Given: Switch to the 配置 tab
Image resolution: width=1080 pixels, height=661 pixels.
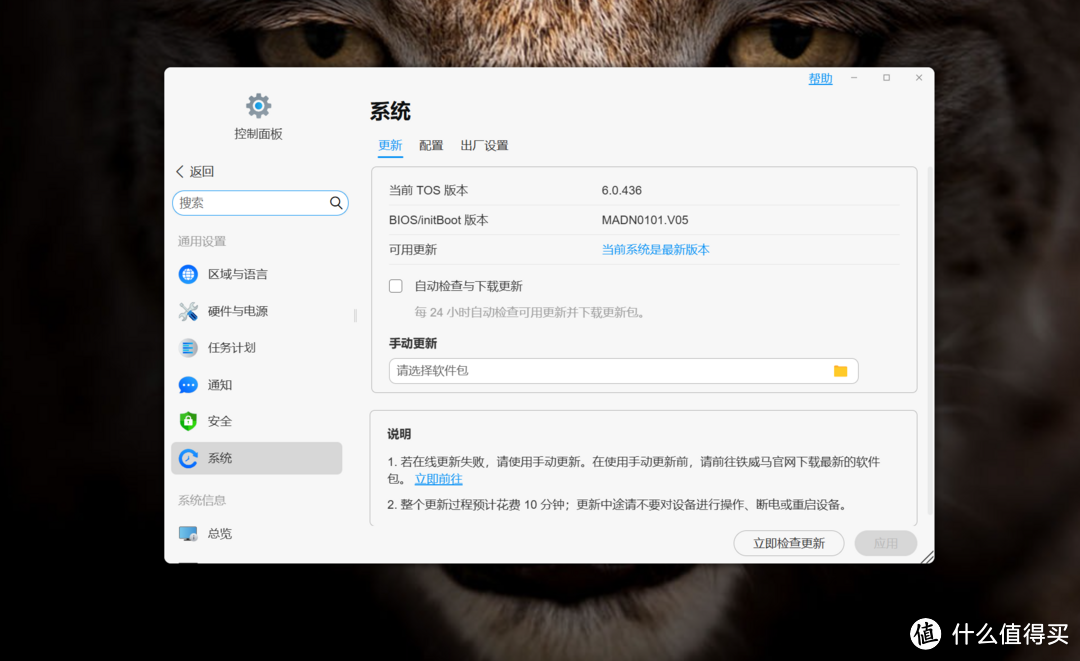Looking at the screenshot, I should point(431,145).
